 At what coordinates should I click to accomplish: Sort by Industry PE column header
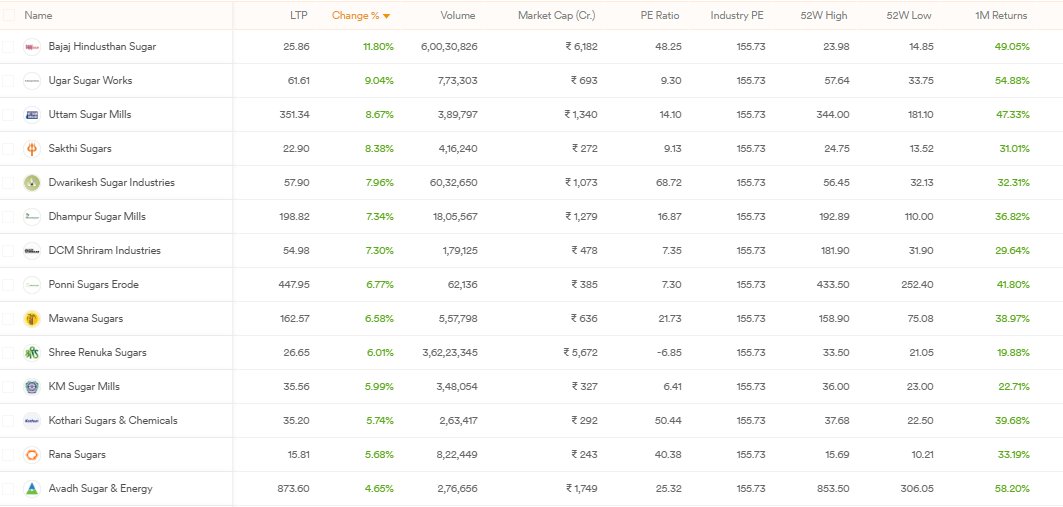coord(737,15)
